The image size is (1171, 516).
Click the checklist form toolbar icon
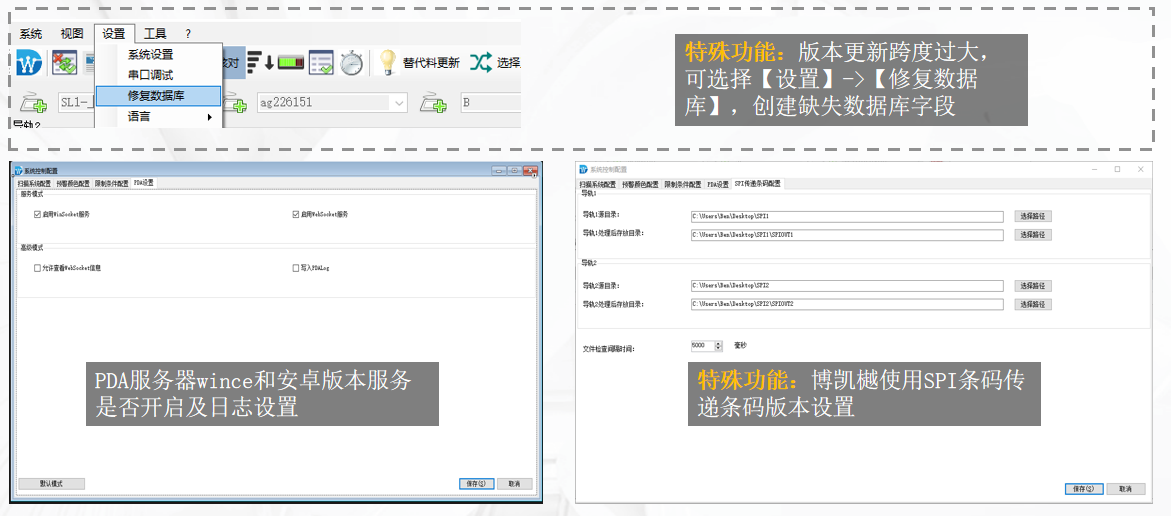[321, 63]
